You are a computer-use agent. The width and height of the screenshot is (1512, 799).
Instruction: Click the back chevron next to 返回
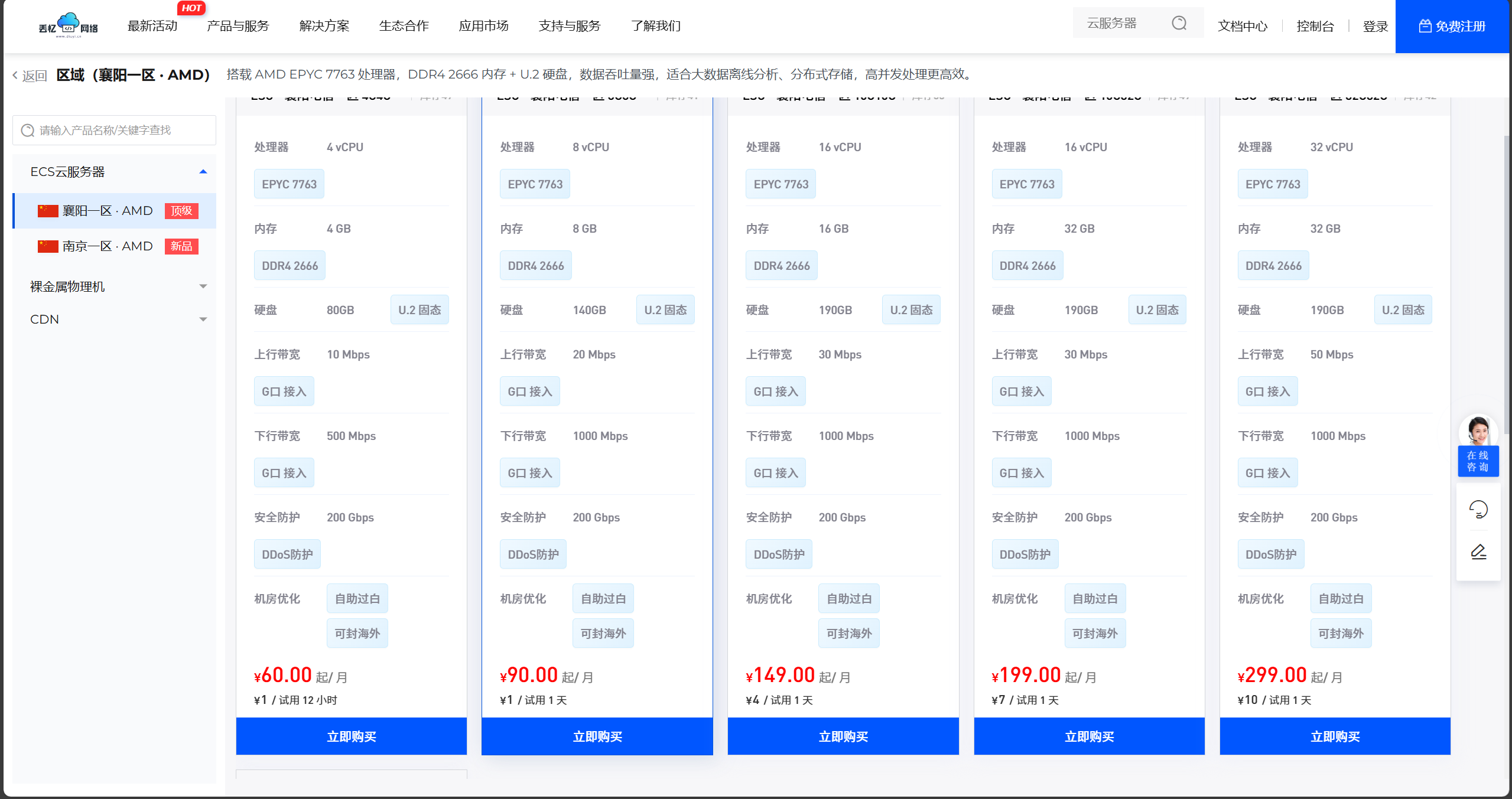tap(15, 75)
